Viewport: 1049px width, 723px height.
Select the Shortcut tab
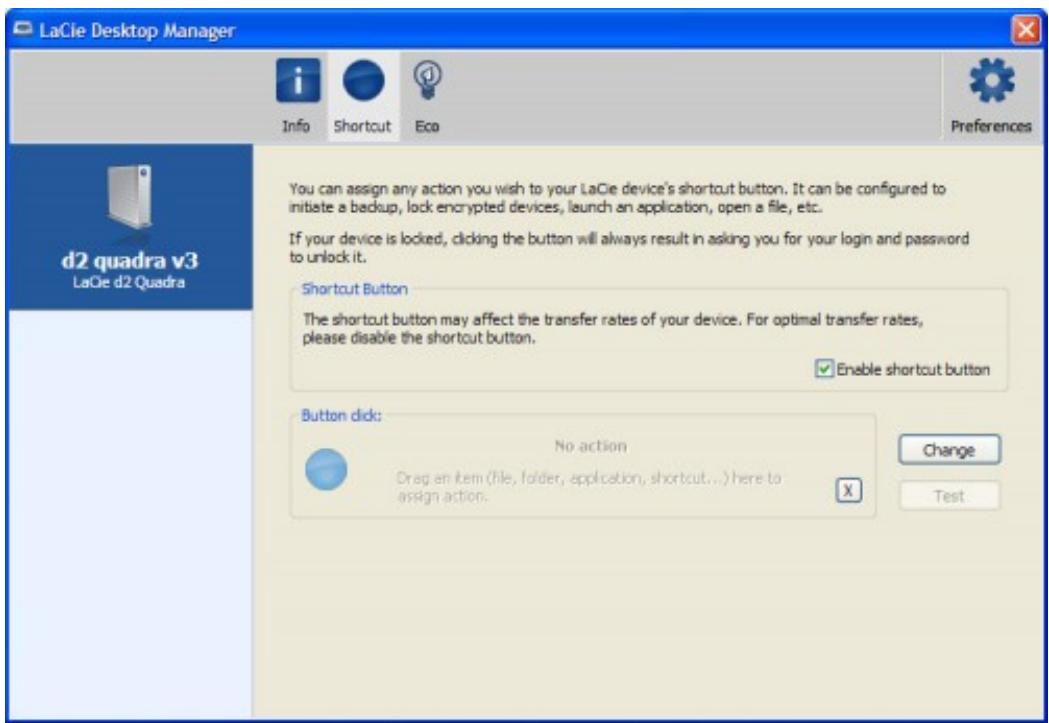coord(363,96)
